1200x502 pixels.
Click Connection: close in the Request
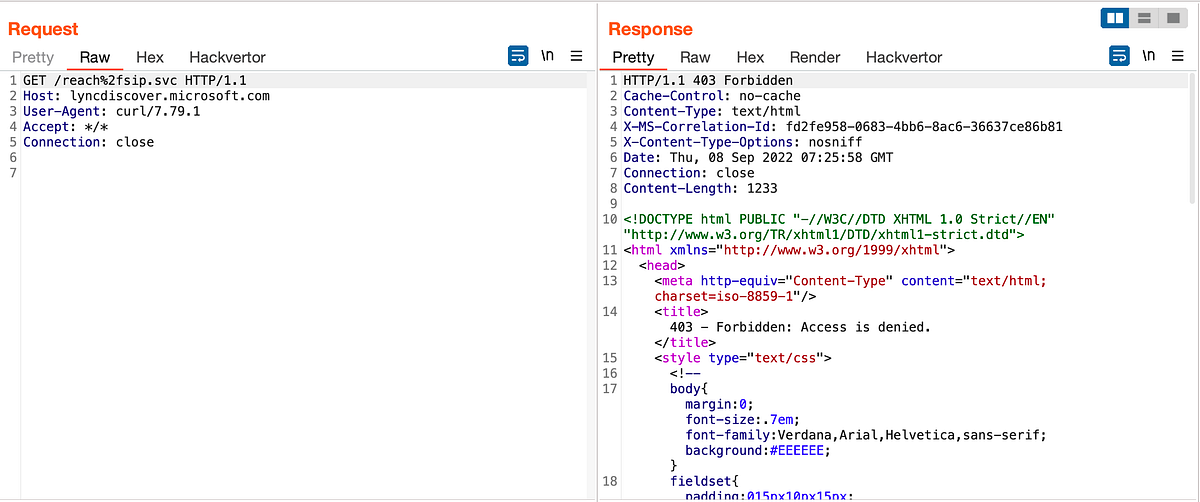(x=89, y=142)
